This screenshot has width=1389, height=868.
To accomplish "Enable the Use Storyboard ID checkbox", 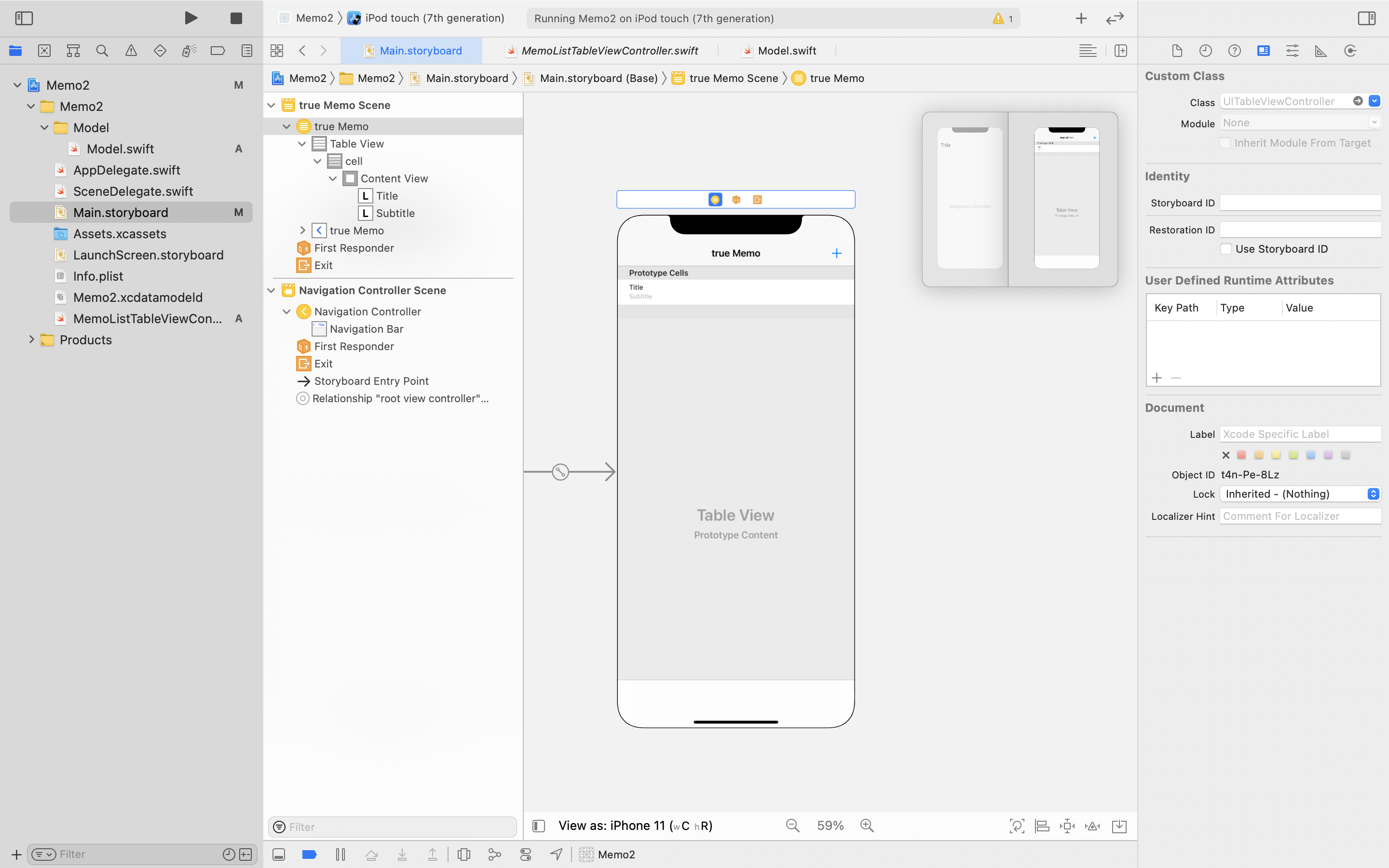I will pos(1226,248).
